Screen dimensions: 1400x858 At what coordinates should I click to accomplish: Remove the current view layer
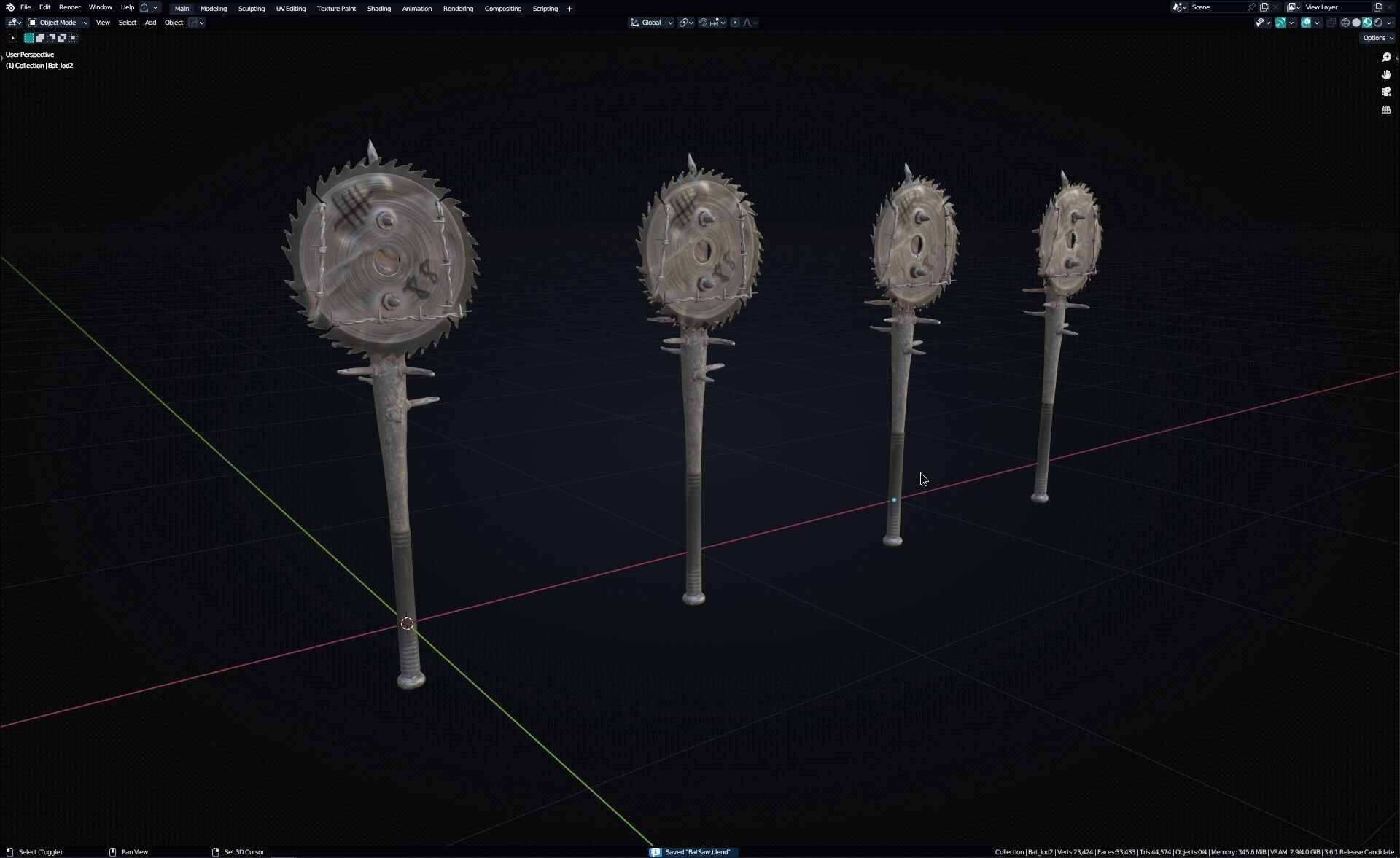pos(1390,7)
